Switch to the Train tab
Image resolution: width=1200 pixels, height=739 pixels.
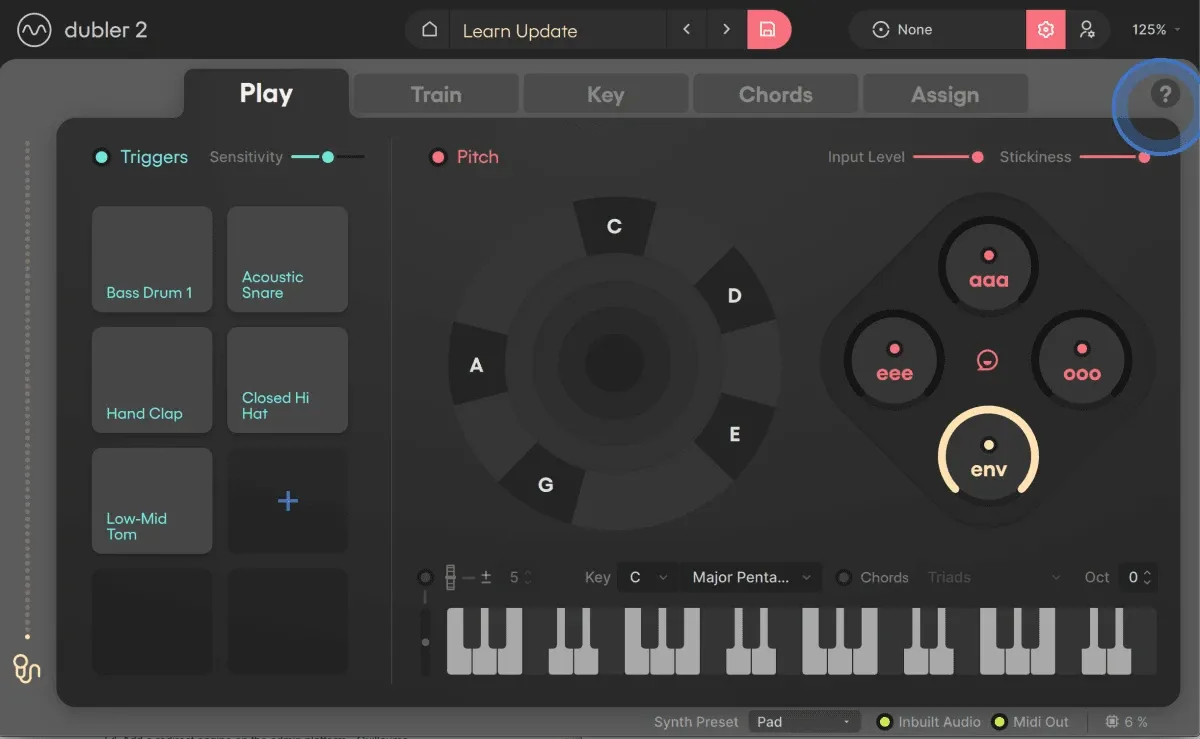(x=436, y=95)
